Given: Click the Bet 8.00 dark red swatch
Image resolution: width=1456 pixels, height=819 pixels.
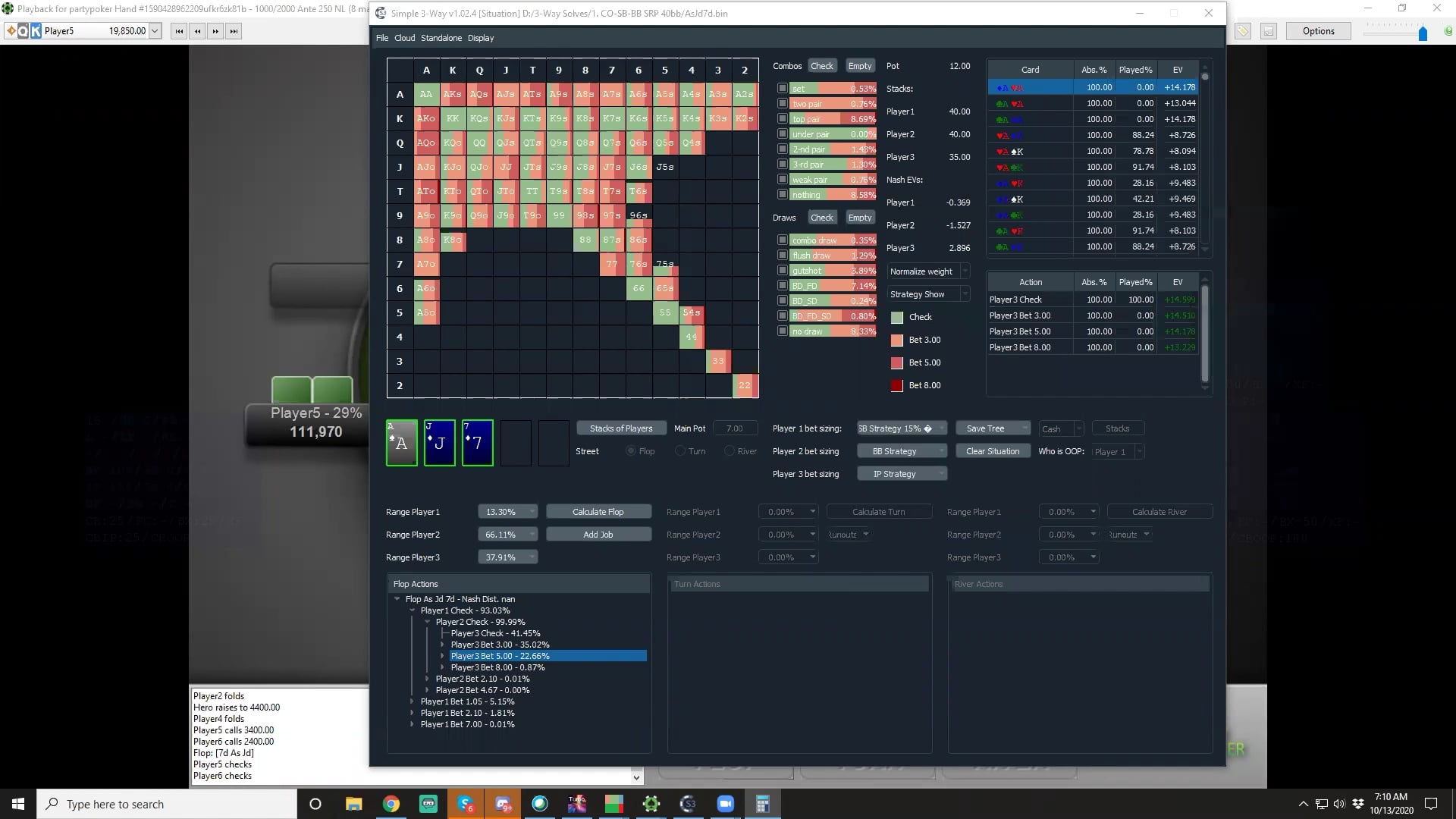Looking at the screenshot, I should 896,385.
